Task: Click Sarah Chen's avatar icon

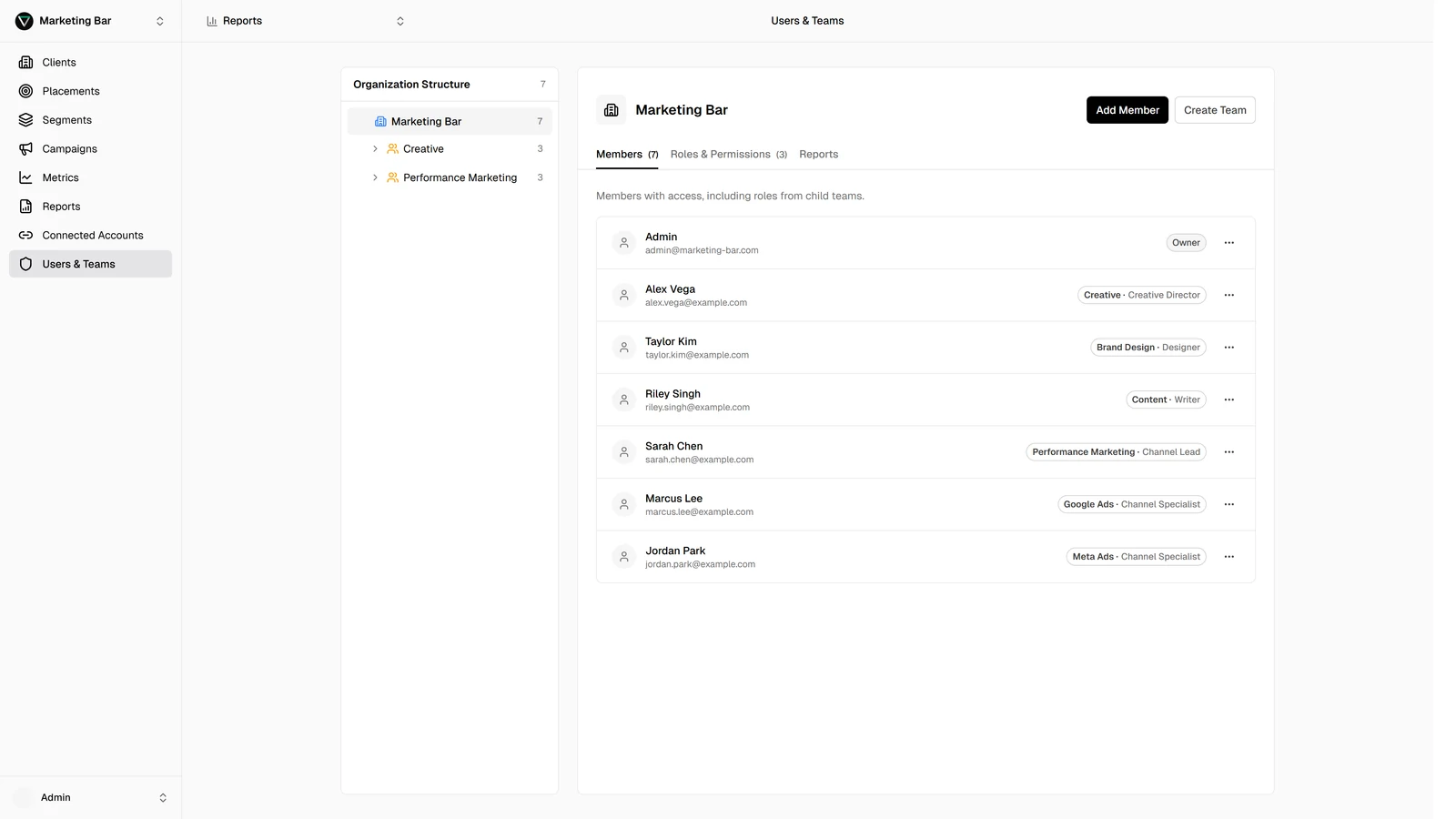Action: 623,452
